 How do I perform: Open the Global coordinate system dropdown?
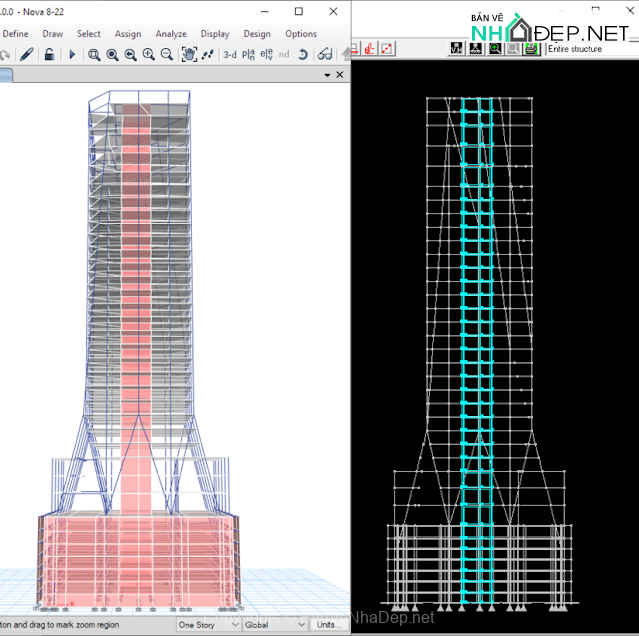274,625
